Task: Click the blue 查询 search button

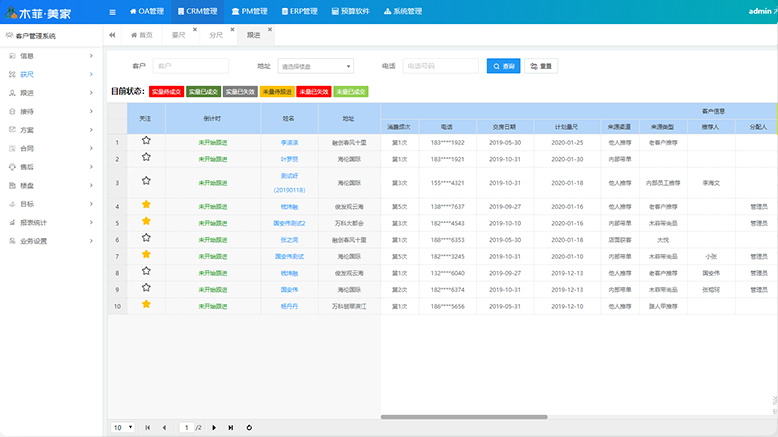Action: (503, 66)
